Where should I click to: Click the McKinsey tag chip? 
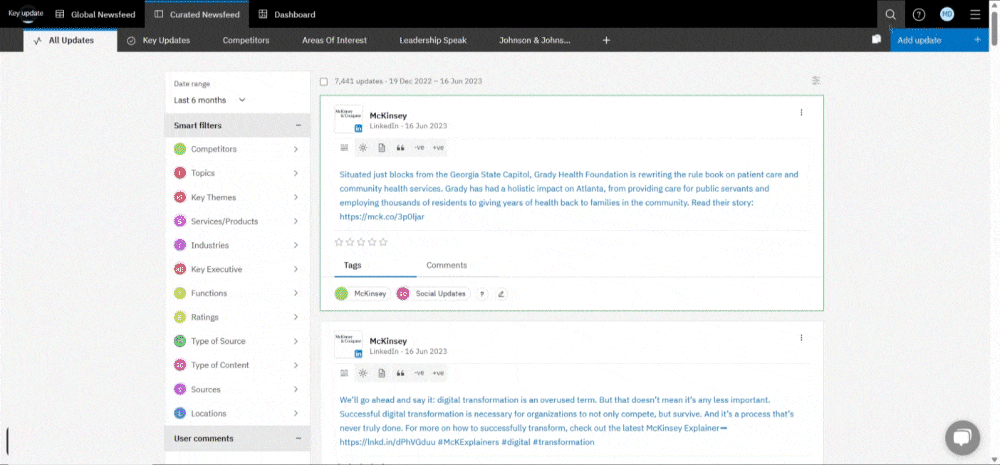click(x=363, y=293)
